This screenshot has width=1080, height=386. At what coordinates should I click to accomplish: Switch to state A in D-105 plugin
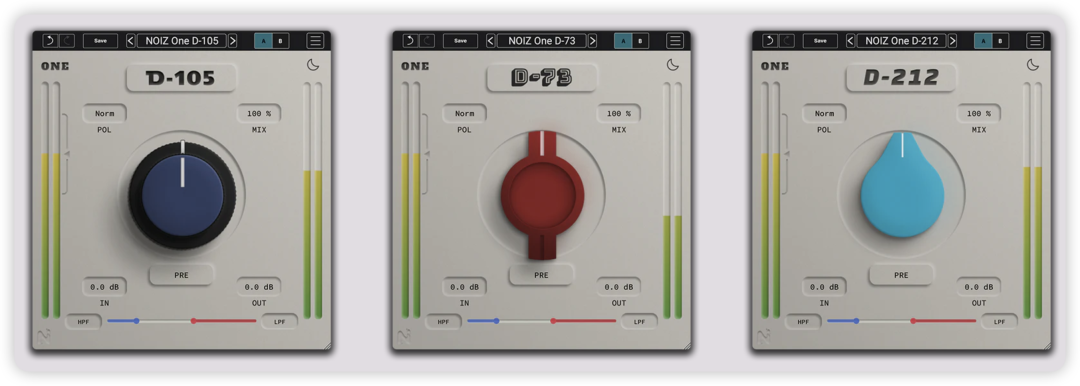coord(263,41)
